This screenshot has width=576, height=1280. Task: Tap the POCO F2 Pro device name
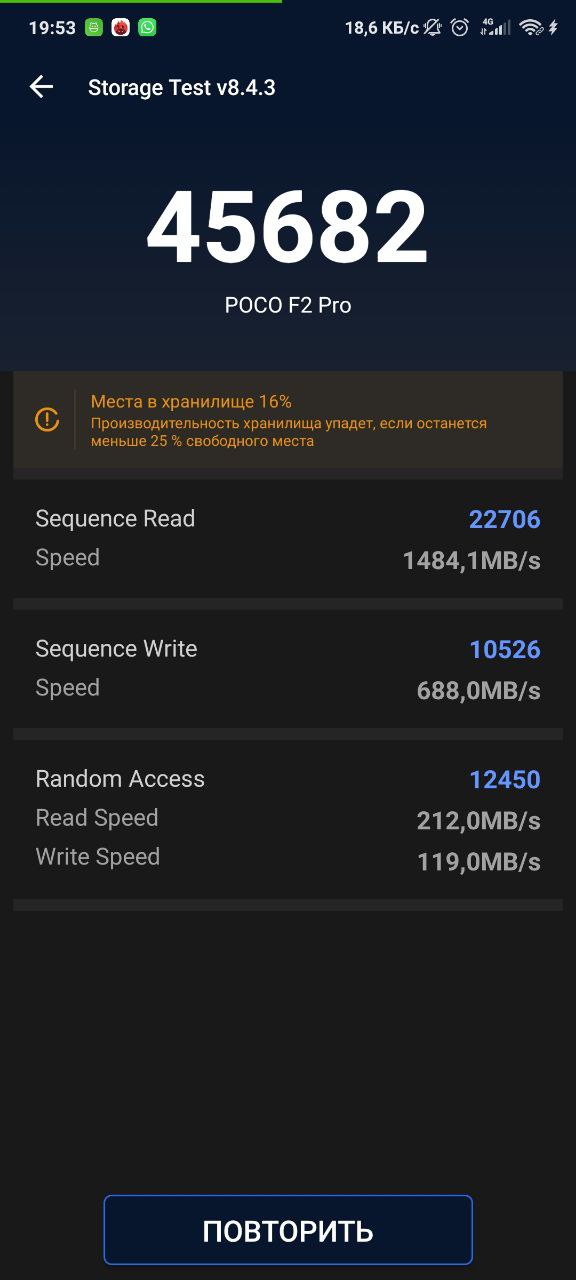288,306
